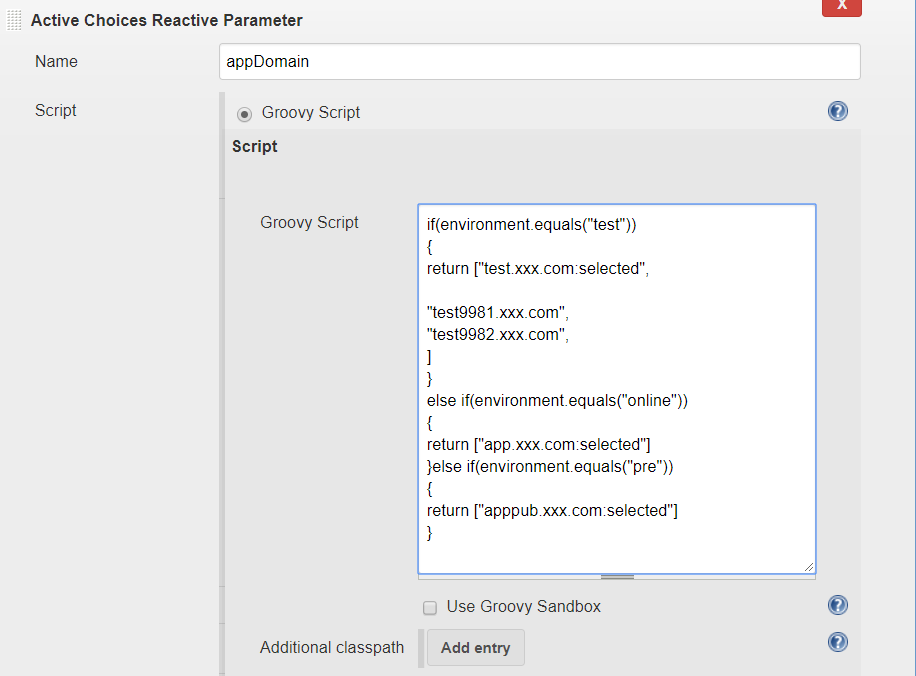Image resolution: width=916 pixels, height=676 pixels.
Task: Open help for the Groovy Script option
Action: point(838,111)
